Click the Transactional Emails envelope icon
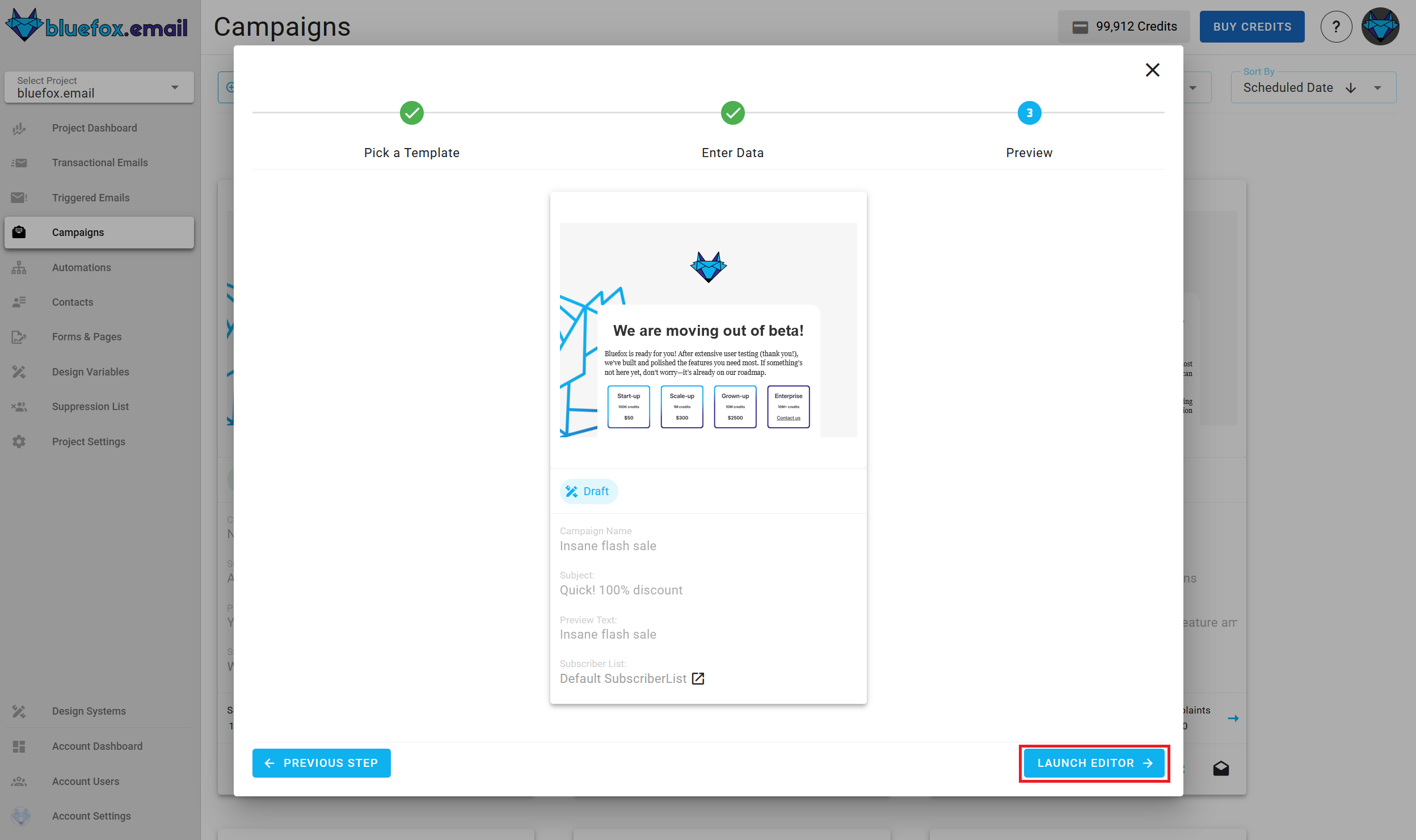Screen dimensions: 1416x840 19,163
